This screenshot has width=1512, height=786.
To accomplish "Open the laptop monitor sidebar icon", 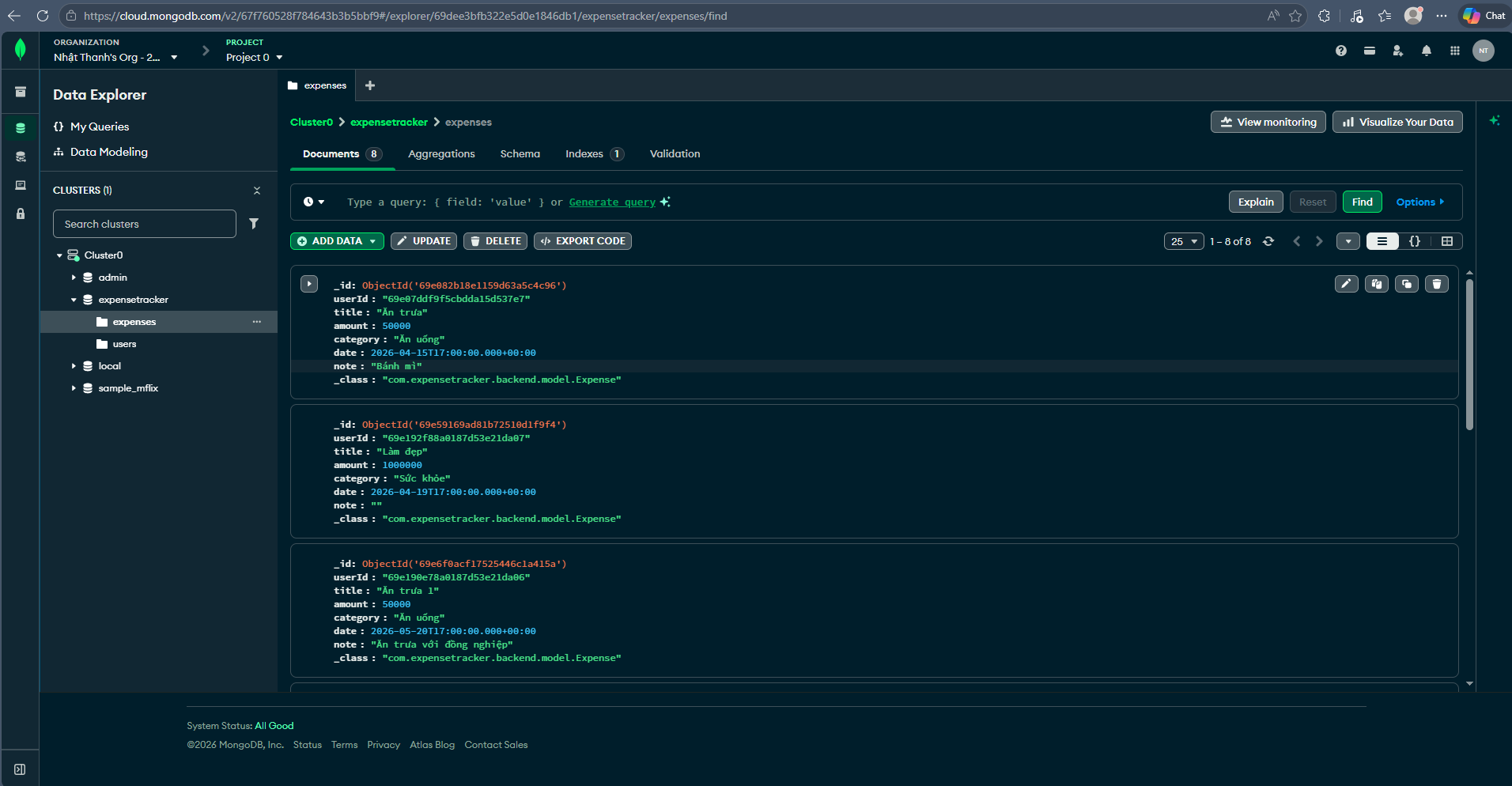I will click(x=21, y=185).
